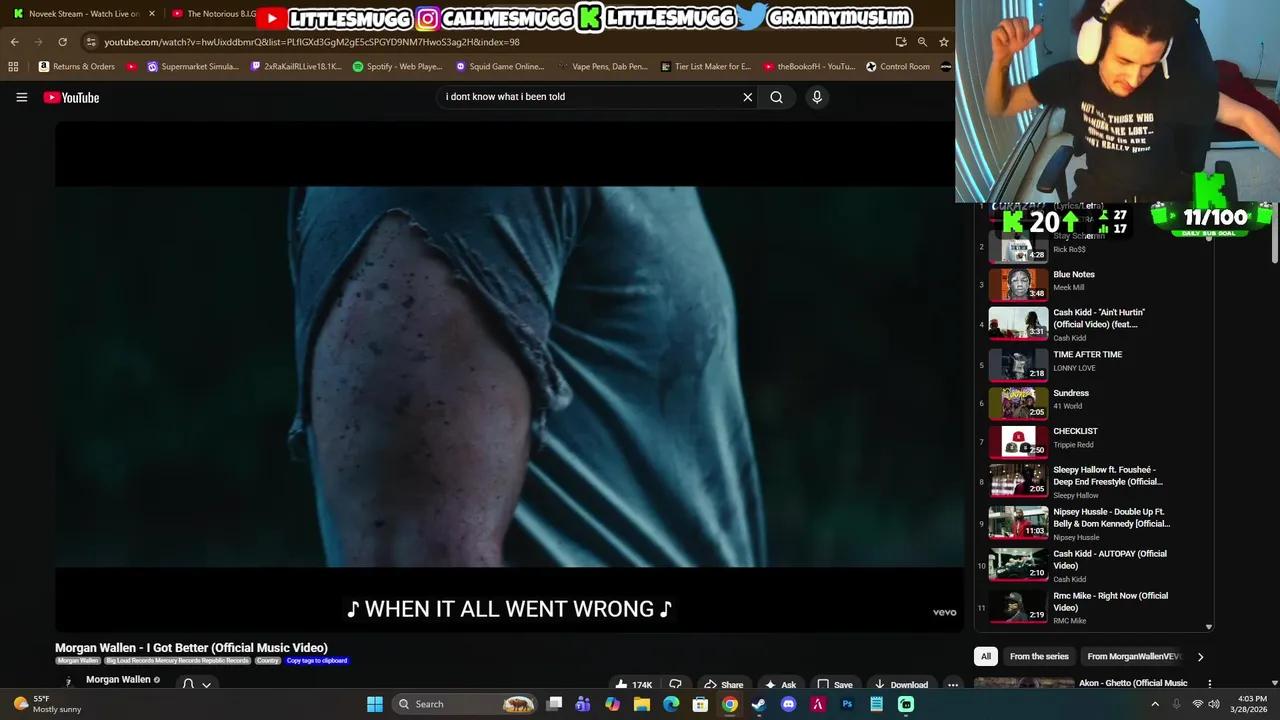Go to the YouTube home logo

[71, 97]
